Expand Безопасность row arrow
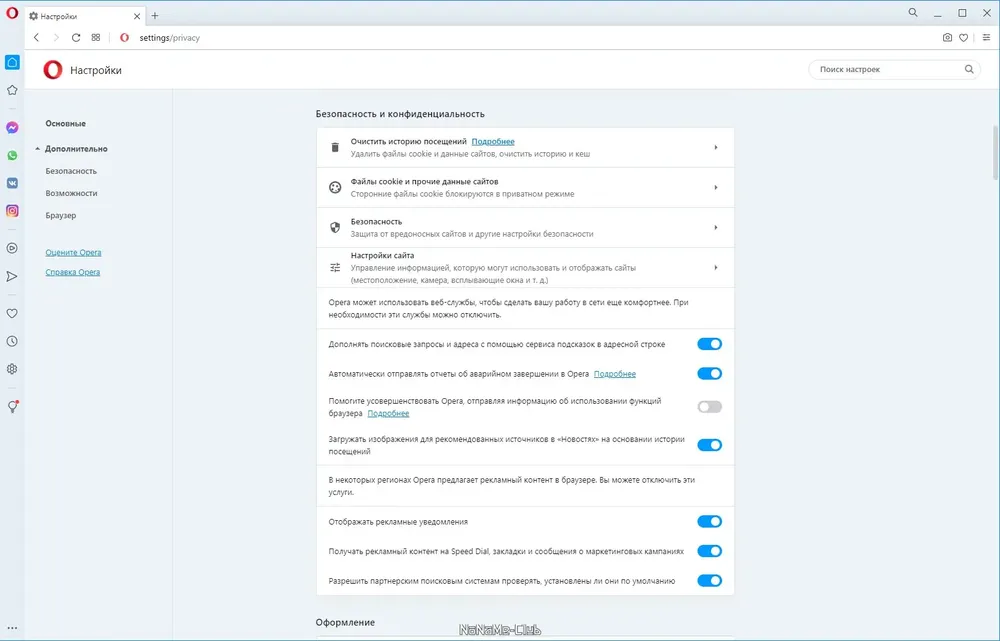The height and width of the screenshot is (641, 1000). 716,228
